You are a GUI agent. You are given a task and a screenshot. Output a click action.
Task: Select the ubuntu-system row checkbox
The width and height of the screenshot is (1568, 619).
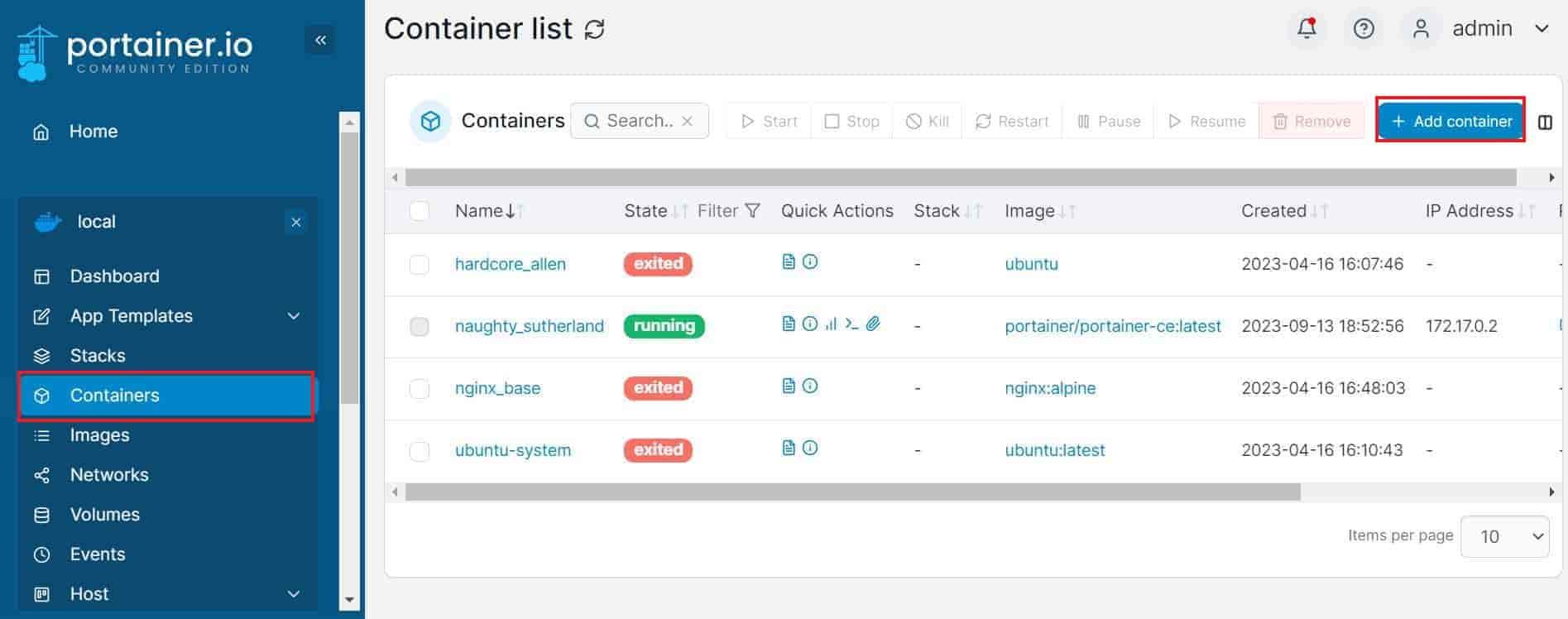click(420, 450)
